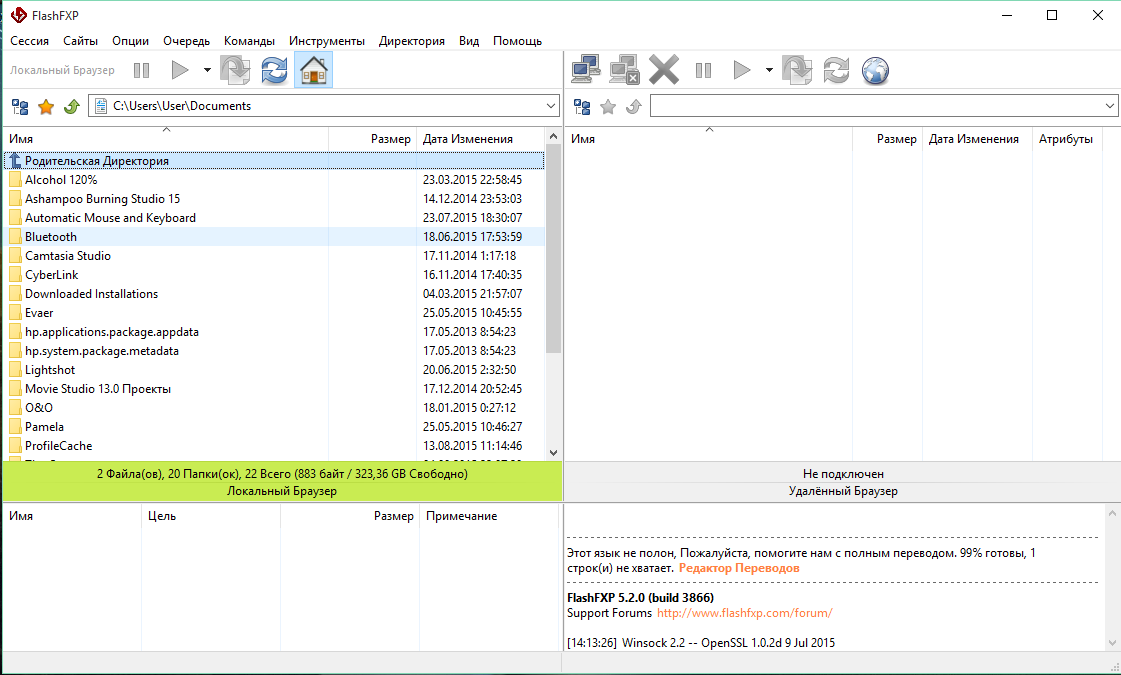This screenshot has height=675, width=1121.
Task: Open the Директория menu
Action: click(x=412, y=41)
